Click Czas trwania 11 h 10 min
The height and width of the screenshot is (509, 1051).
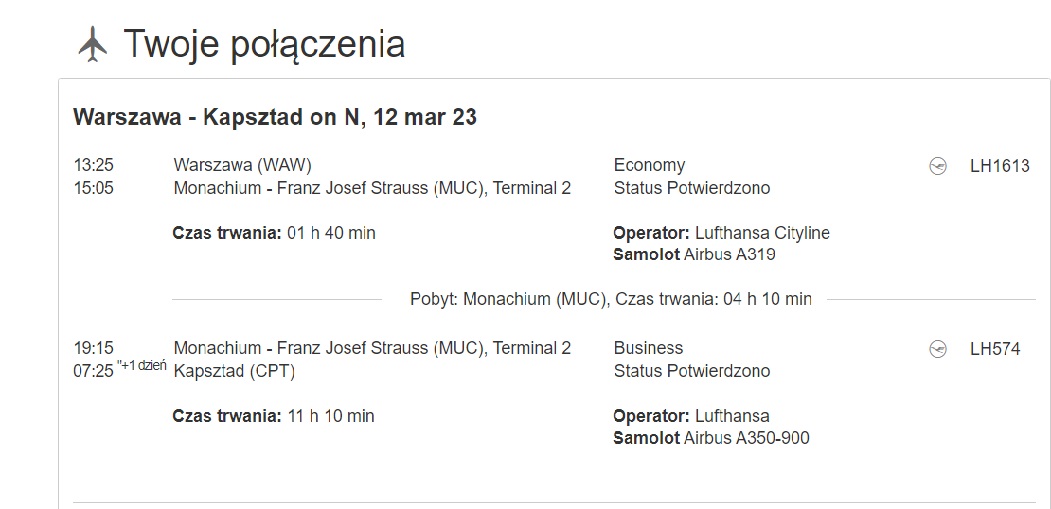[273, 416]
